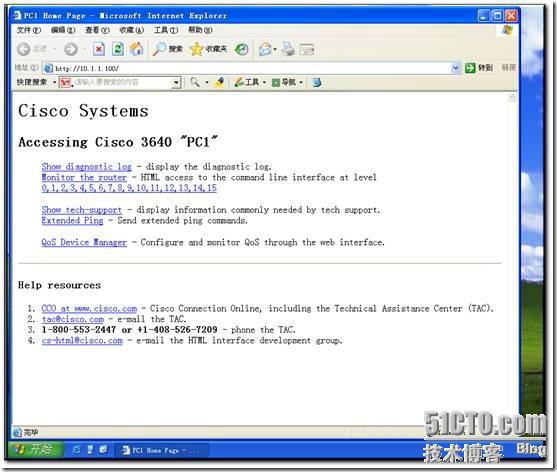Expand the 导航 dropdown arrow on search toolbar
The height and width of the screenshot is (472, 557).
coord(301,82)
